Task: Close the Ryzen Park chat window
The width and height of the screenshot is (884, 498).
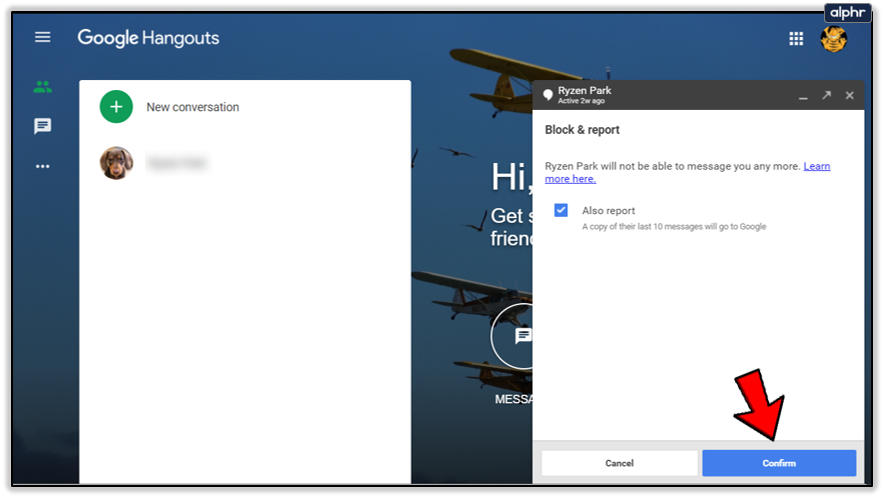Action: pos(850,95)
